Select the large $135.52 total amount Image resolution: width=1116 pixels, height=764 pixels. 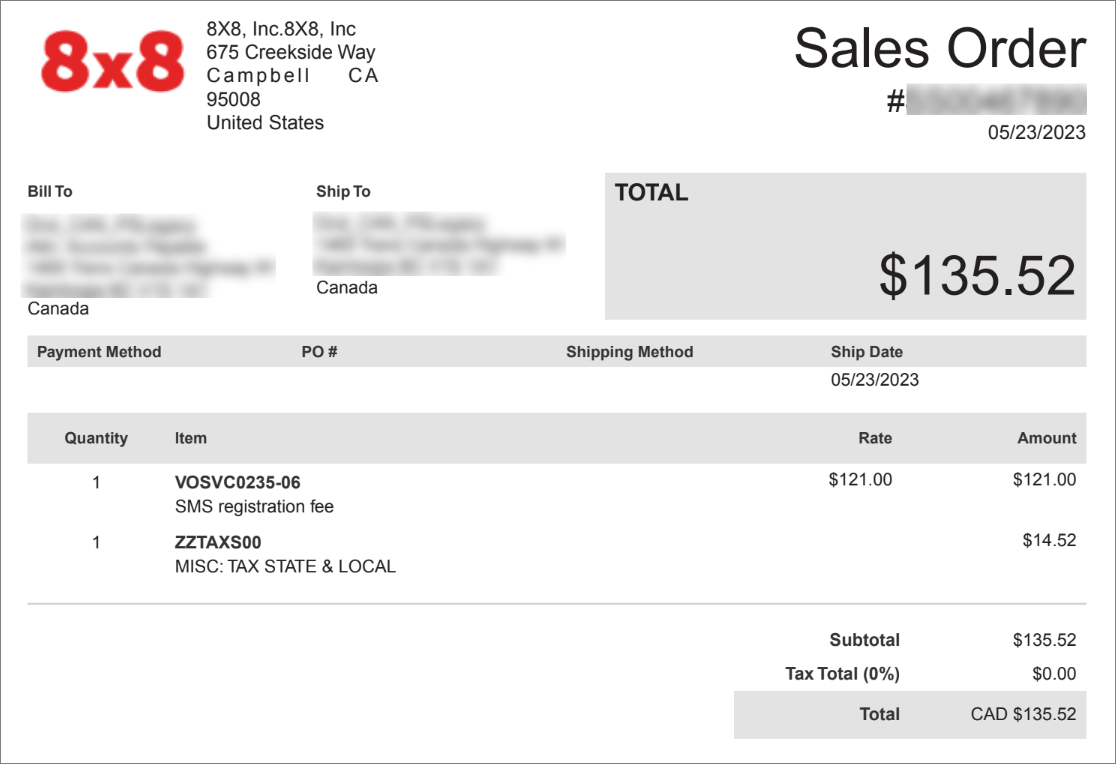click(x=976, y=276)
